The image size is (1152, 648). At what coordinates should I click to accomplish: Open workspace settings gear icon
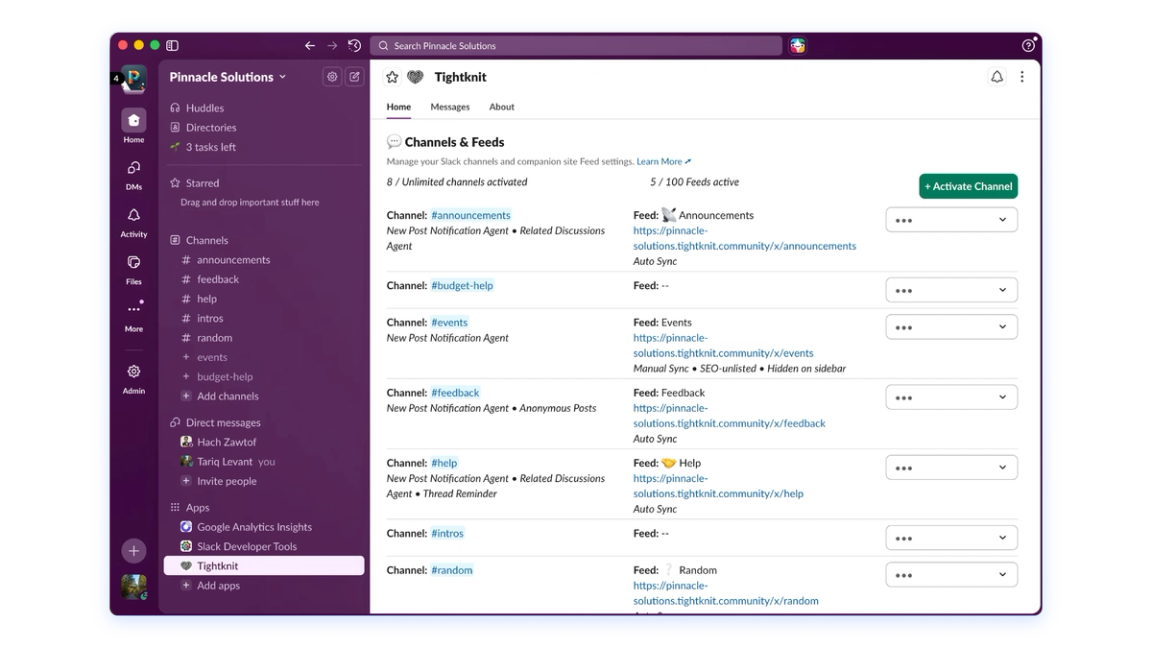[332, 76]
